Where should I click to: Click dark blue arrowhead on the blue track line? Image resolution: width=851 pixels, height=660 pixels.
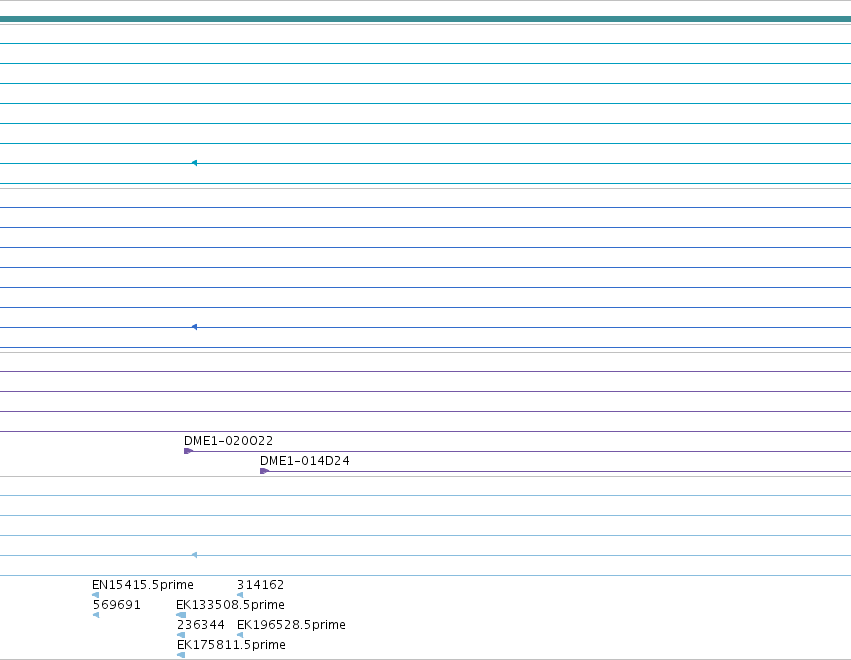point(194,327)
